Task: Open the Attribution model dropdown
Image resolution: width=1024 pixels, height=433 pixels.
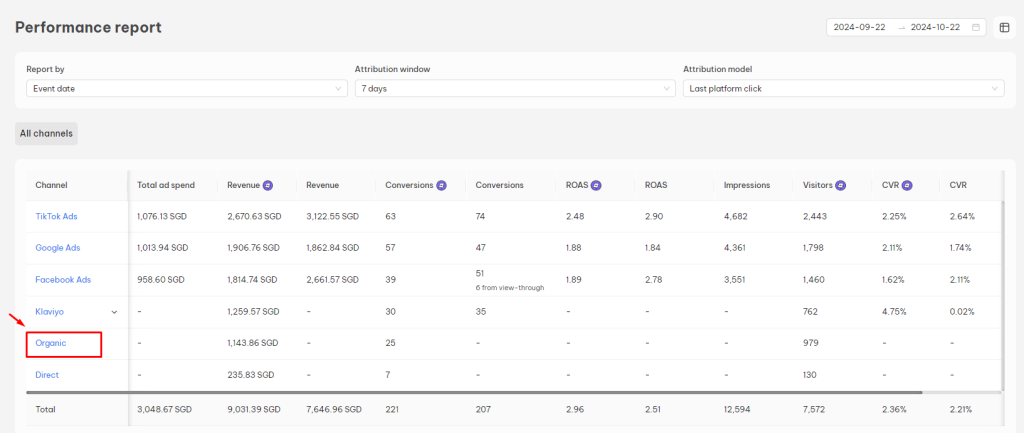Action: click(843, 88)
